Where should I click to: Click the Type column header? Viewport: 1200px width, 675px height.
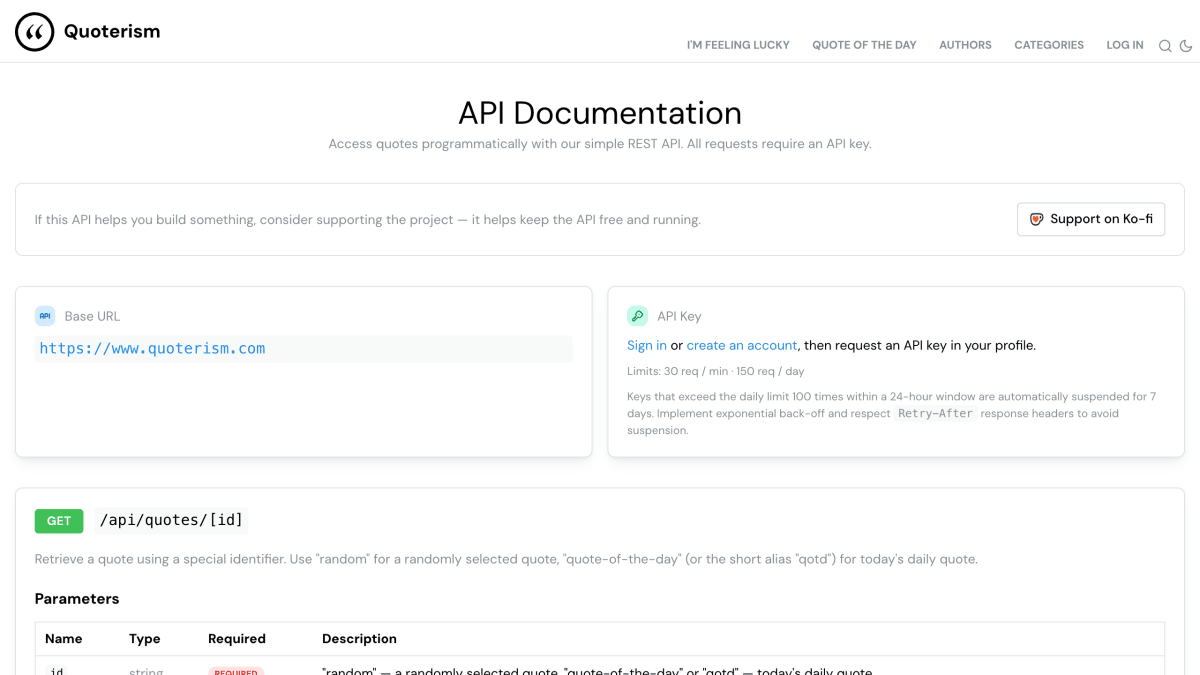(145, 639)
